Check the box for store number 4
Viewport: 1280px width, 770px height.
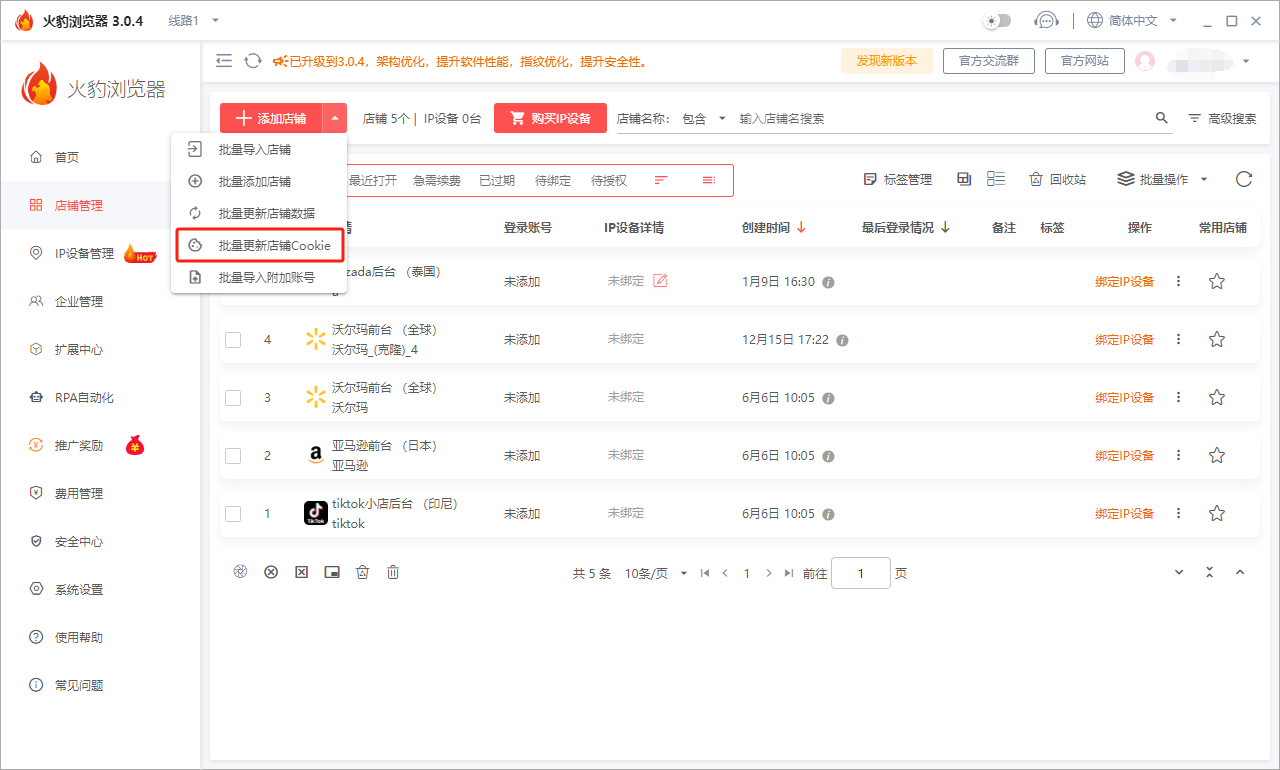pos(233,340)
